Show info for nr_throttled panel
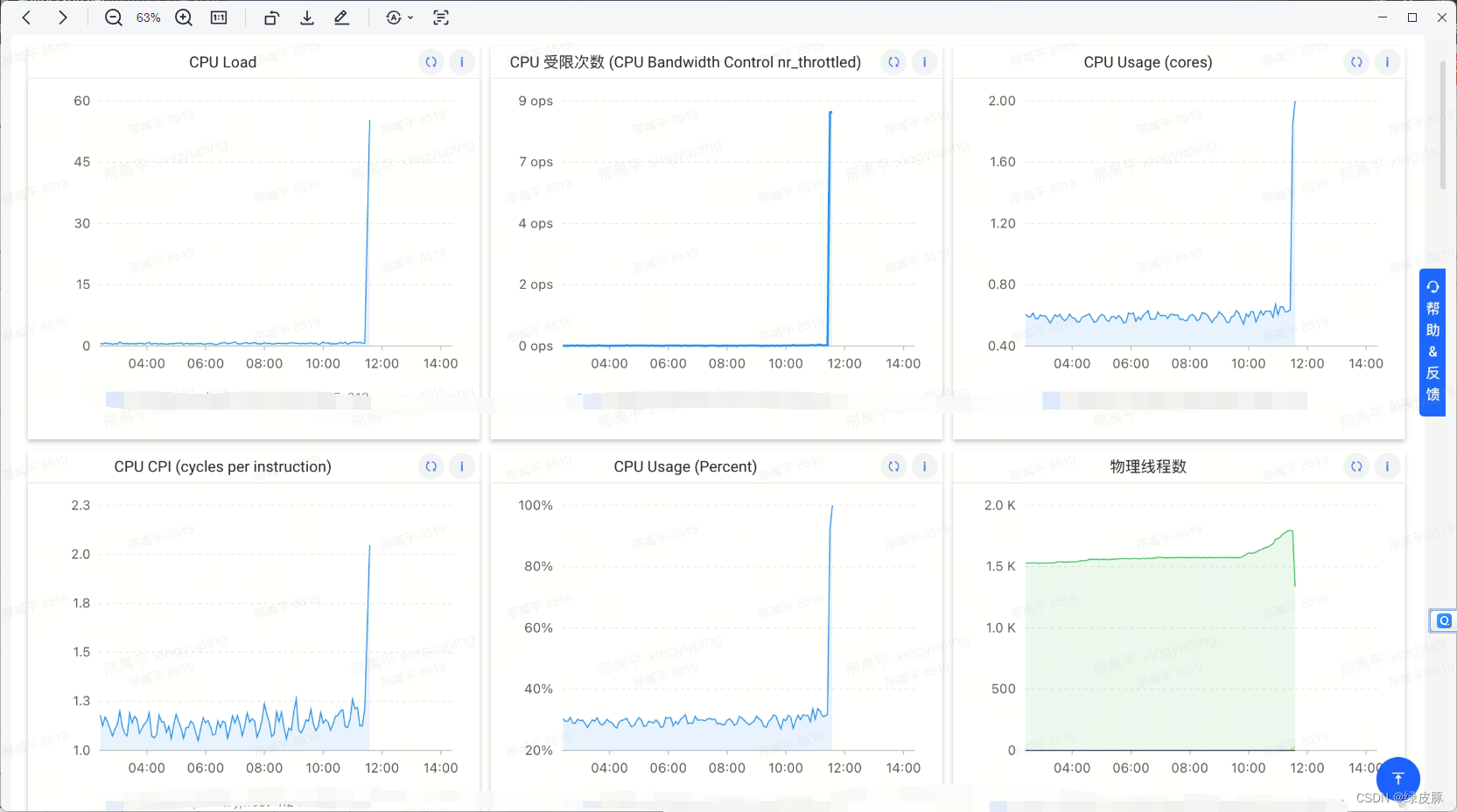Image resolution: width=1457 pixels, height=812 pixels. pyautogui.click(x=924, y=62)
